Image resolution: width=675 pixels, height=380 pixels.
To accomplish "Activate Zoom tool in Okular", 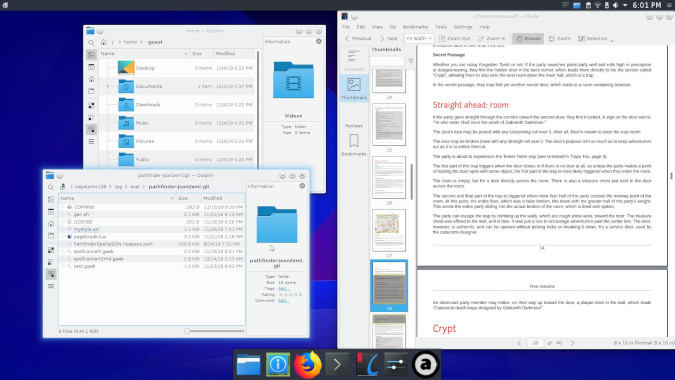I will (x=560, y=38).
